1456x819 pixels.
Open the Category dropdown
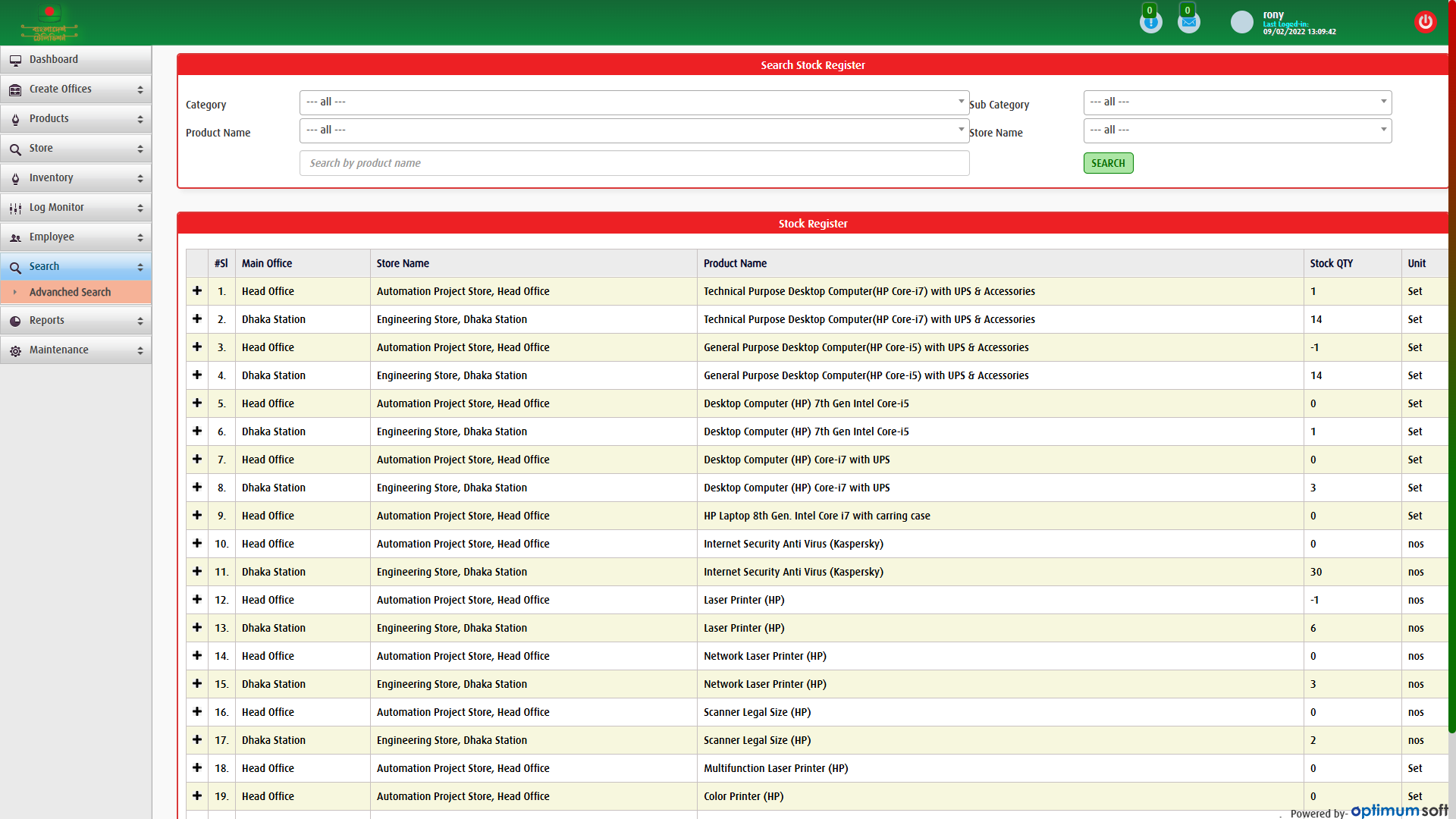634,102
